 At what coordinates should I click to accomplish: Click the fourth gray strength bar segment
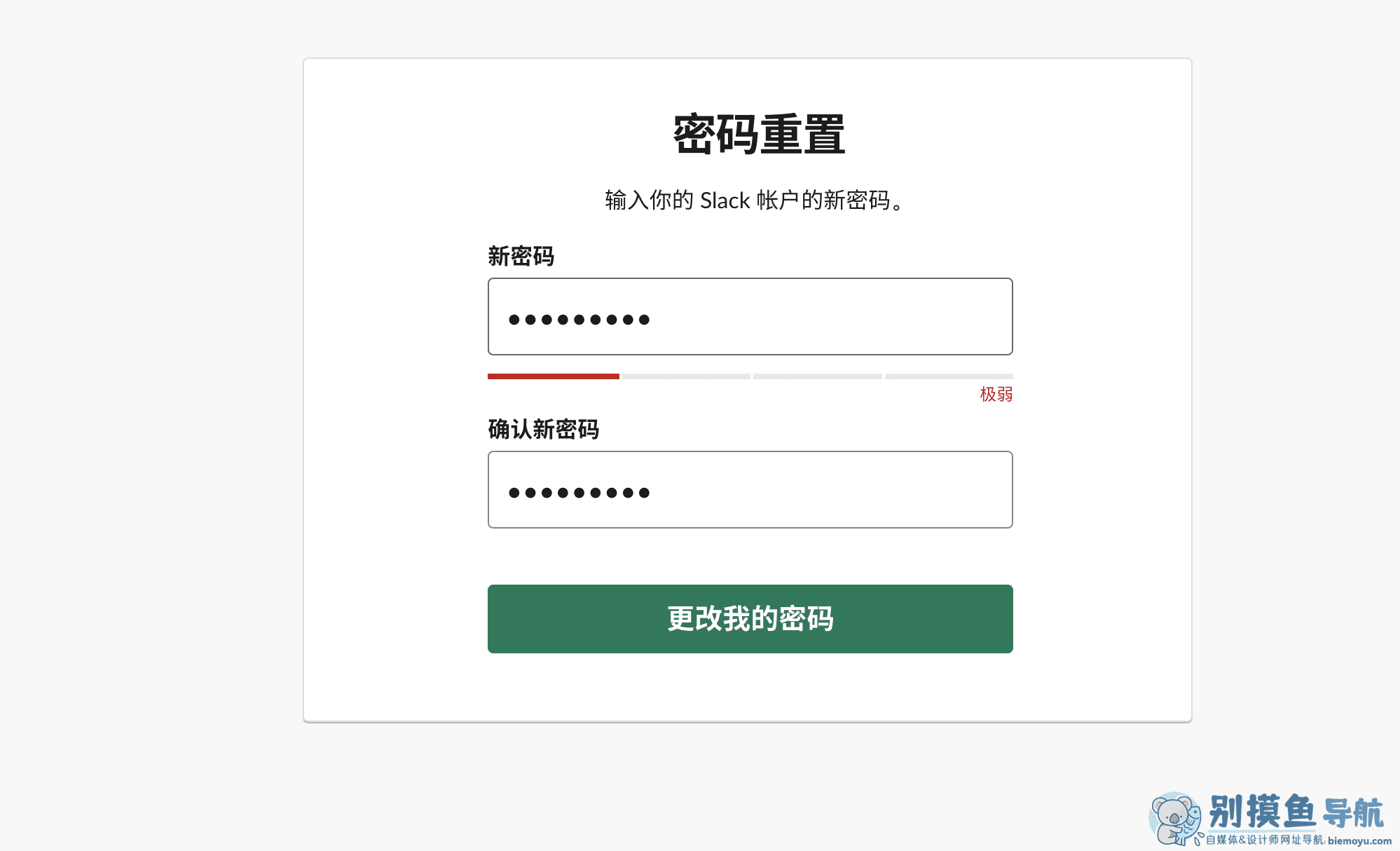tap(949, 376)
